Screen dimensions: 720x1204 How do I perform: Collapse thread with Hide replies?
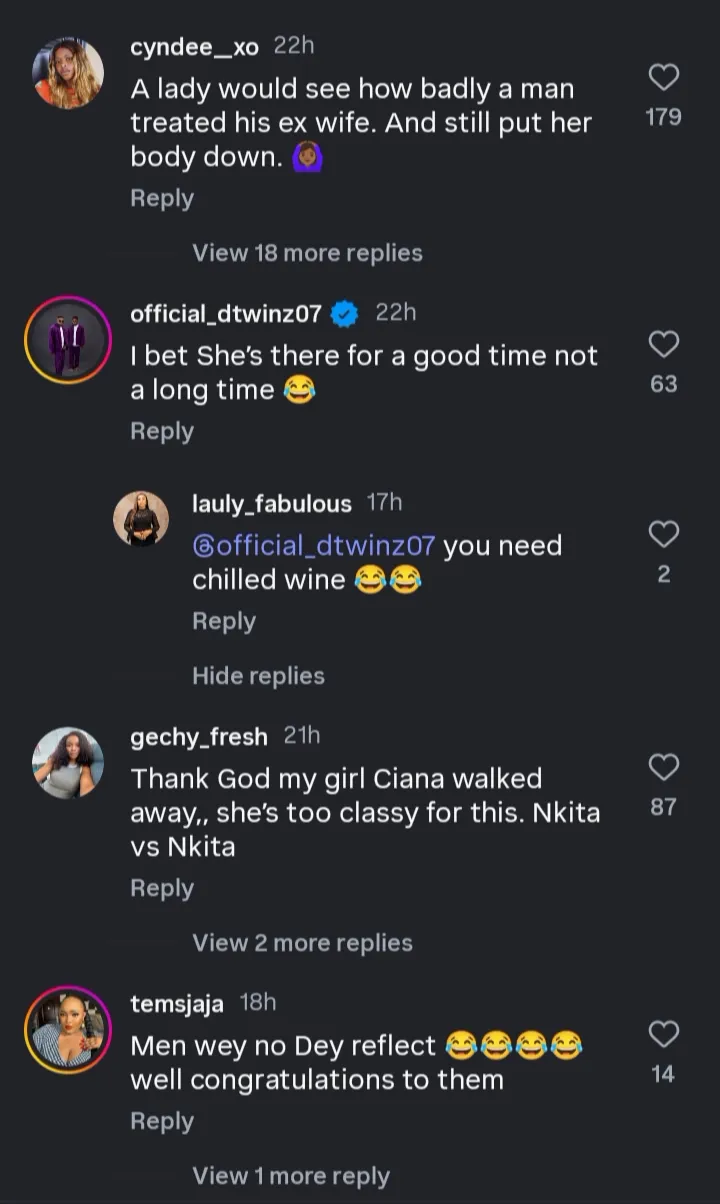pos(258,676)
